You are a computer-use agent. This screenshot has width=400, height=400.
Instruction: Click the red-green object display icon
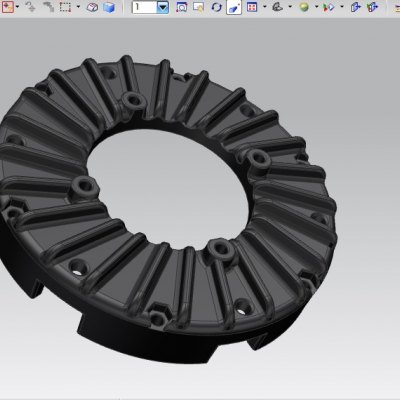click(329, 7)
